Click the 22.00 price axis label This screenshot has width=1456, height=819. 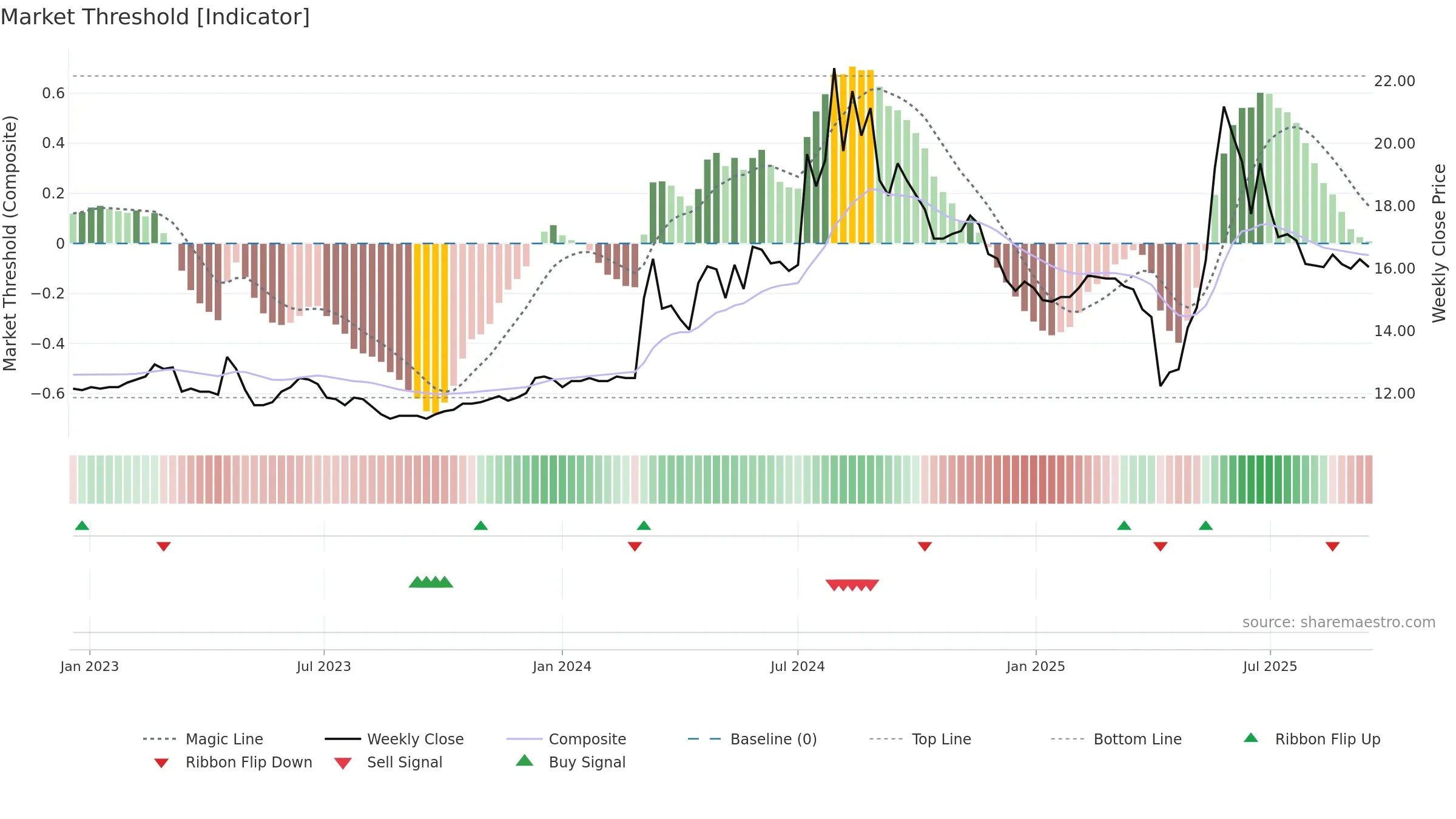coord(1395,81)
